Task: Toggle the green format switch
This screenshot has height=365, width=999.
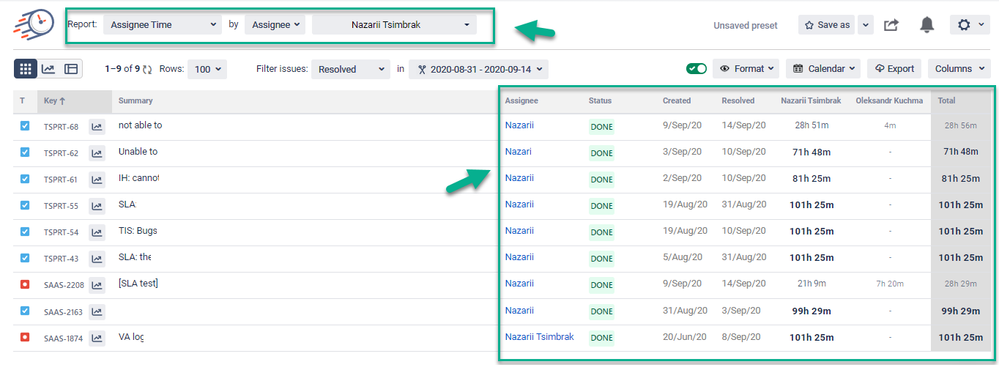Action: [x=696, y=69]
